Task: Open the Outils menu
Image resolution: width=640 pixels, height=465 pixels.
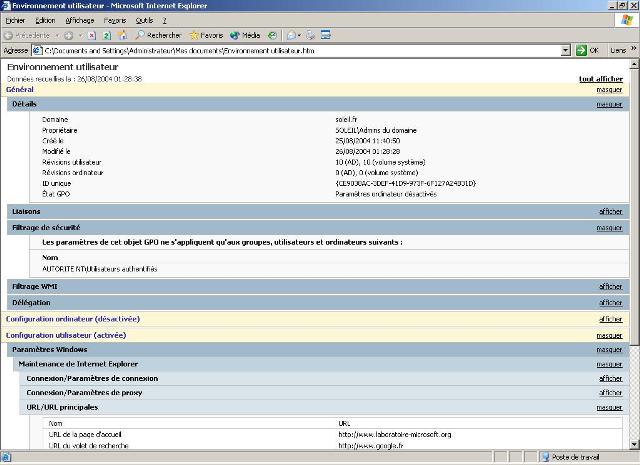Action: pyautogui.click(x=145, y=20)
